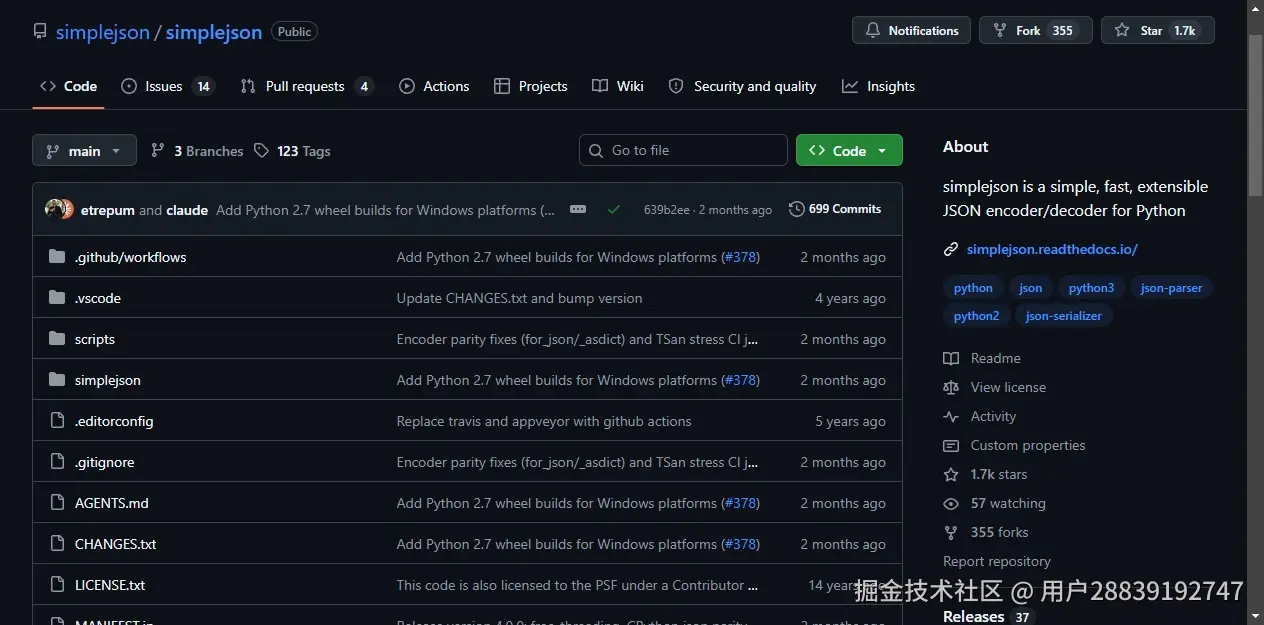1264x625 pixels.
Task: Open Security and quality tab
Action: coord(743,86)
